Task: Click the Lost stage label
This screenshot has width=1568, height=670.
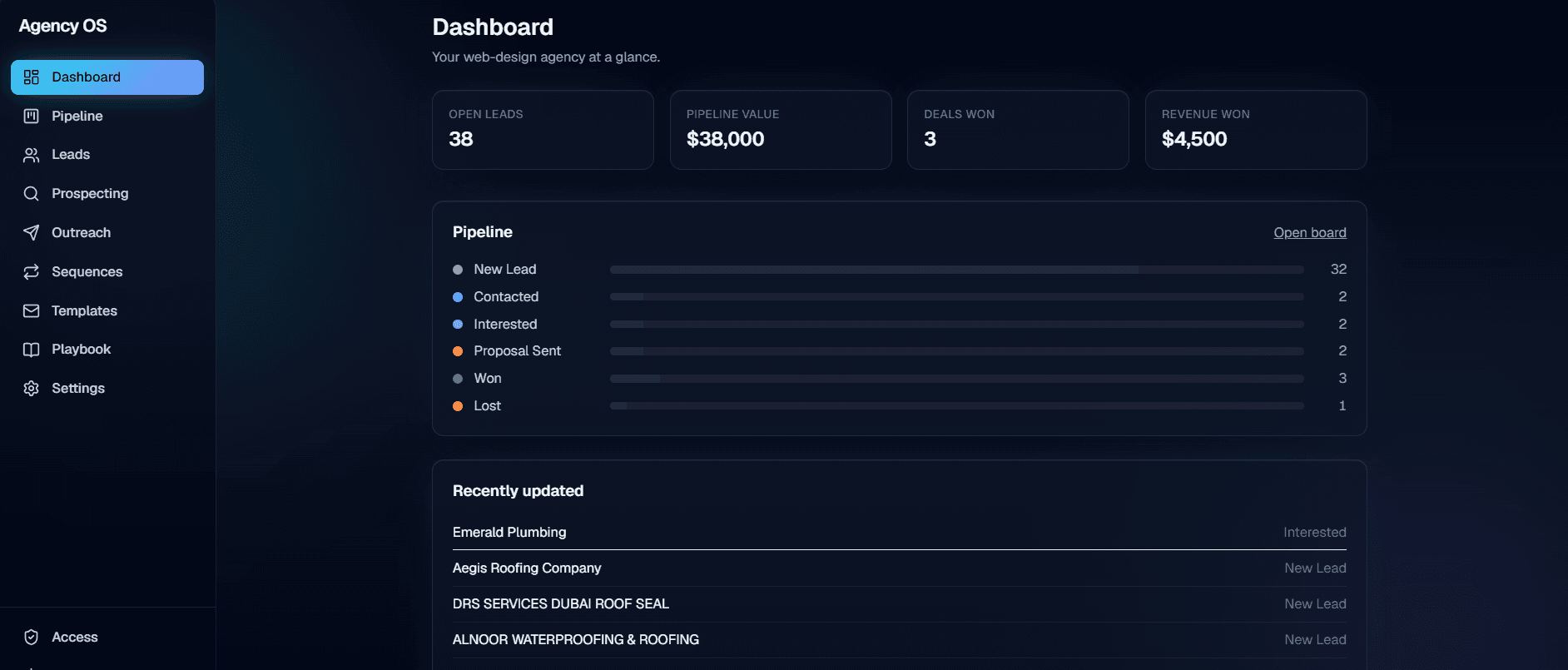Action: (488, 406)
